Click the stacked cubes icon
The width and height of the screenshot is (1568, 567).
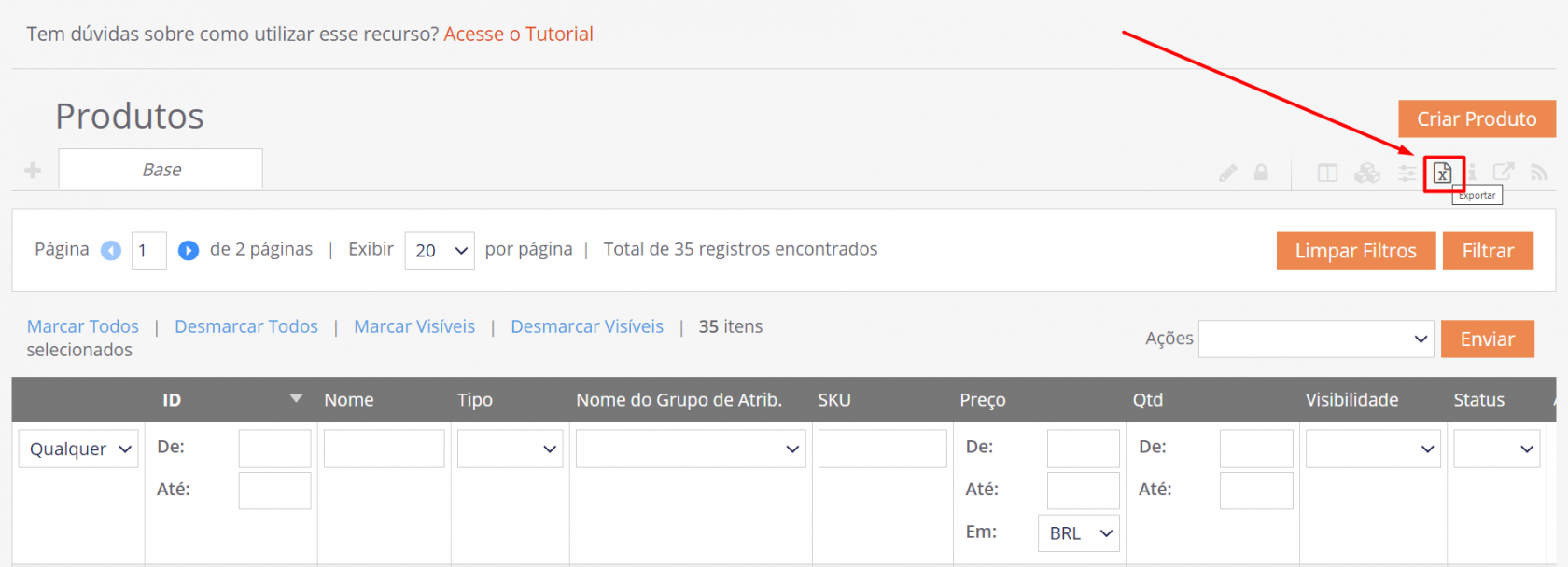[1367, 173]
